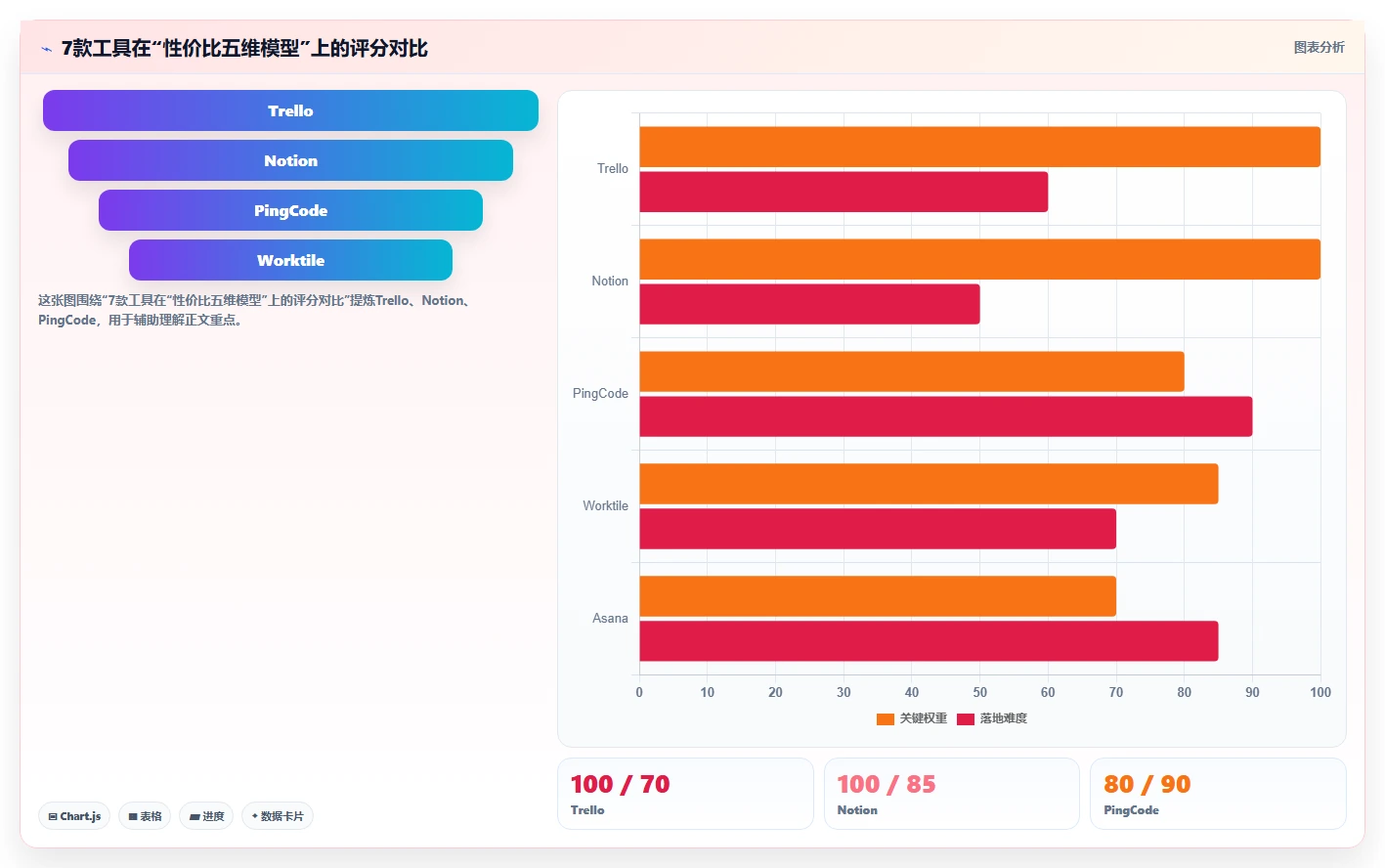This screenshot has height=868, width=1385.
Task: Click Trello's red 落地难度 bar
Action: [x=844, y=192]
